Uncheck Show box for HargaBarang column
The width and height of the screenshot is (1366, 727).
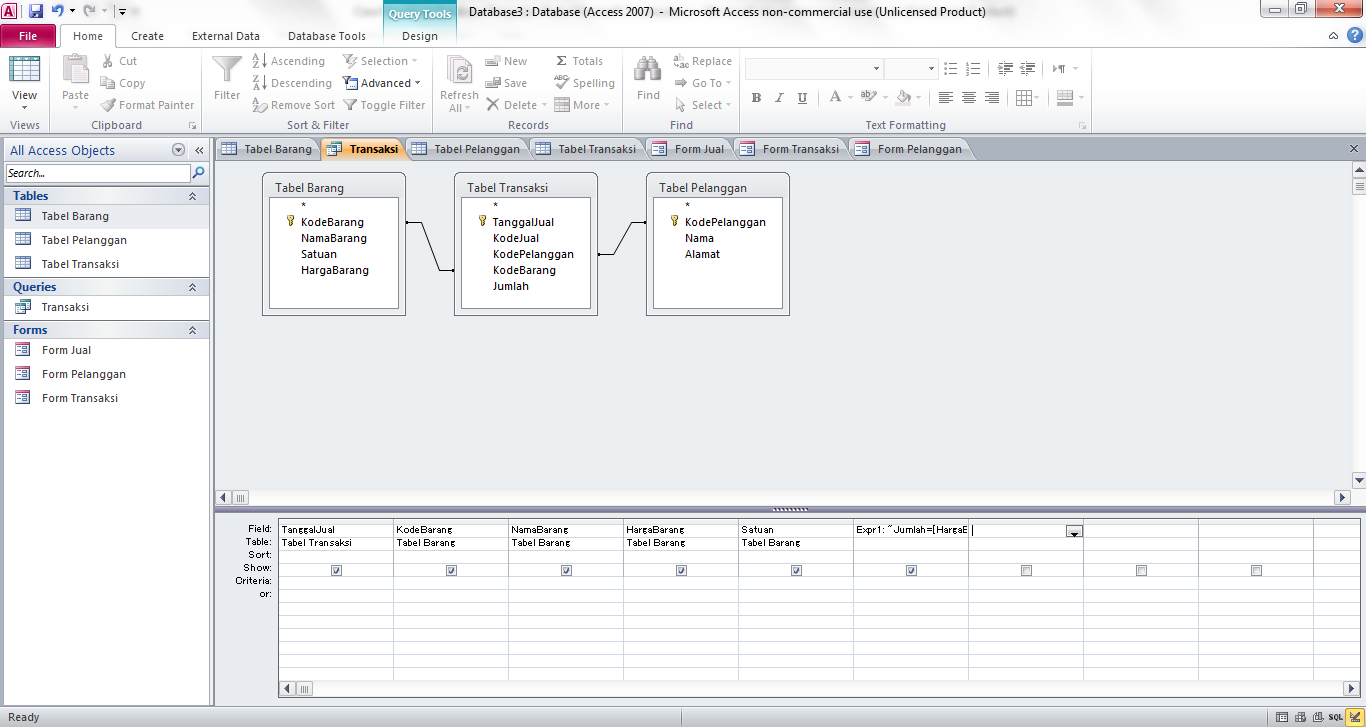pos(681,571)
